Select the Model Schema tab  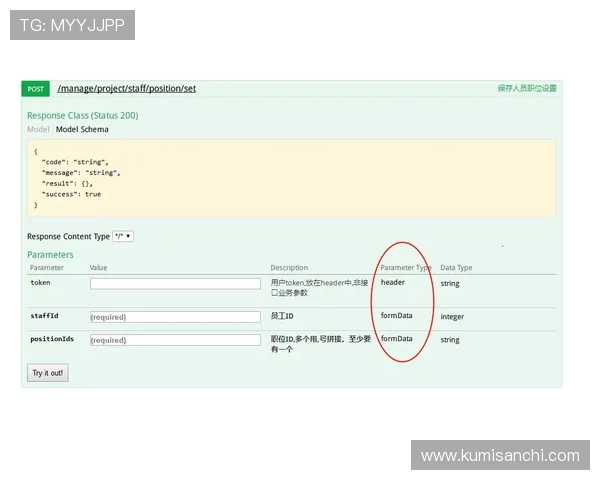[x=82, y=130]
